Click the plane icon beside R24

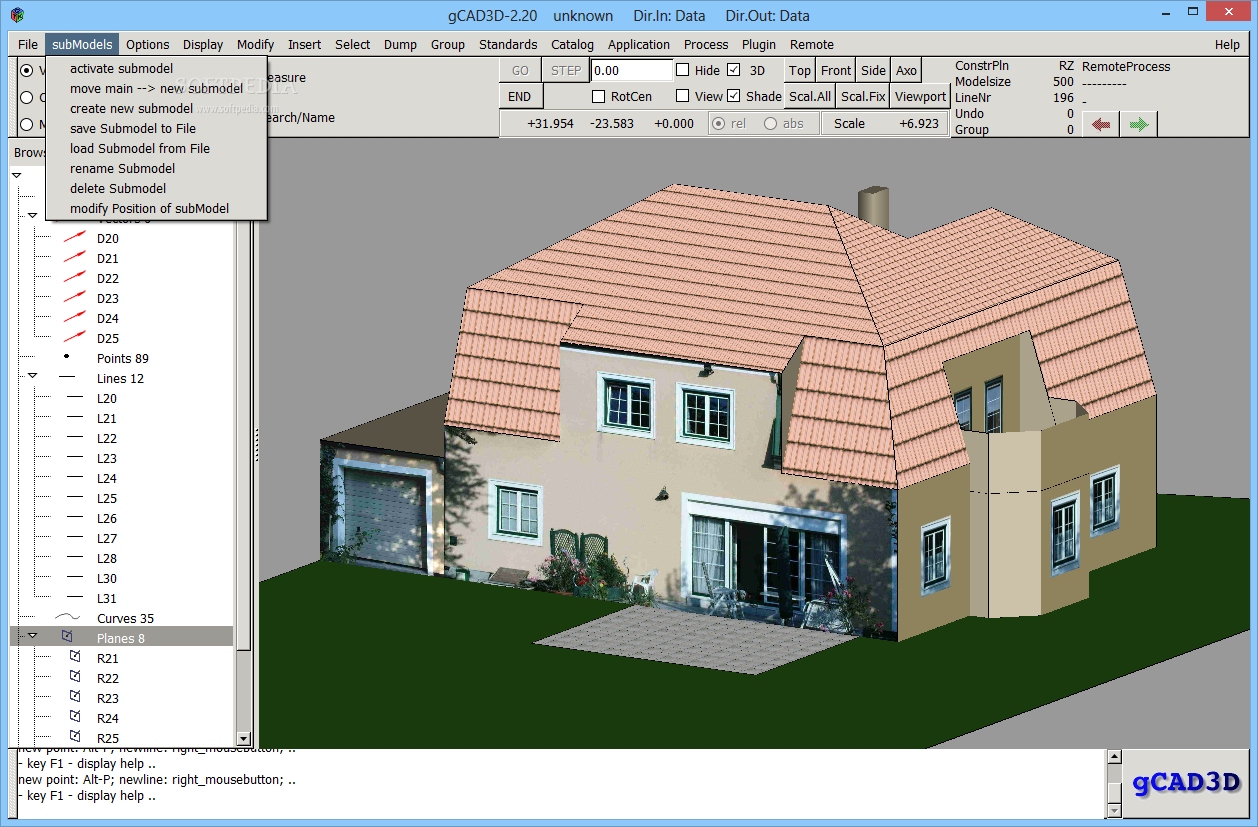coord(75,717)
